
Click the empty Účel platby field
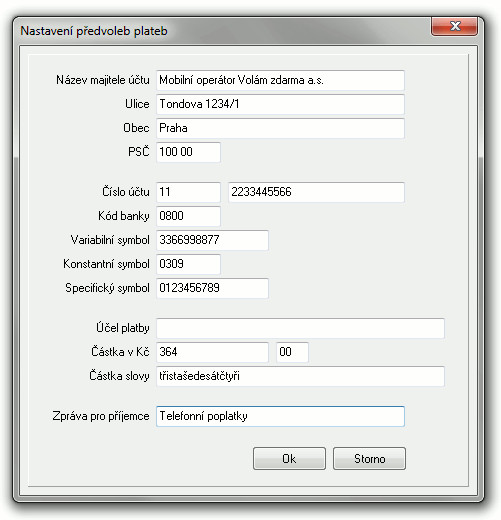pyautogui.click(x=300, y=328)
